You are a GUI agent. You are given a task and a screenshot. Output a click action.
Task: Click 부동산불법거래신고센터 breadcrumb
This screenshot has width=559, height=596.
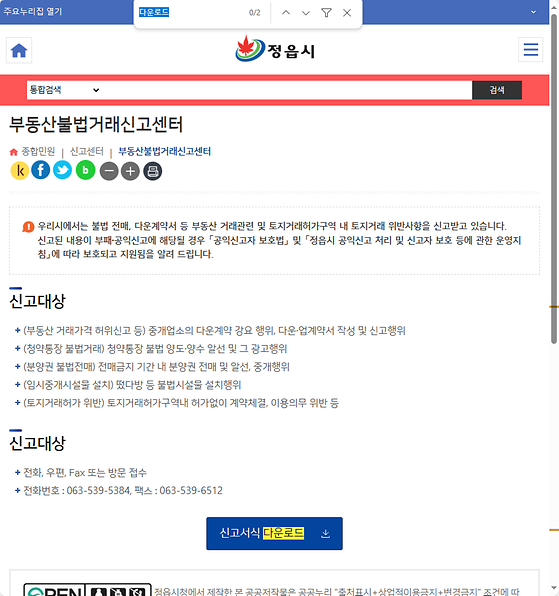pyautogui.click(x=165, y=152)
